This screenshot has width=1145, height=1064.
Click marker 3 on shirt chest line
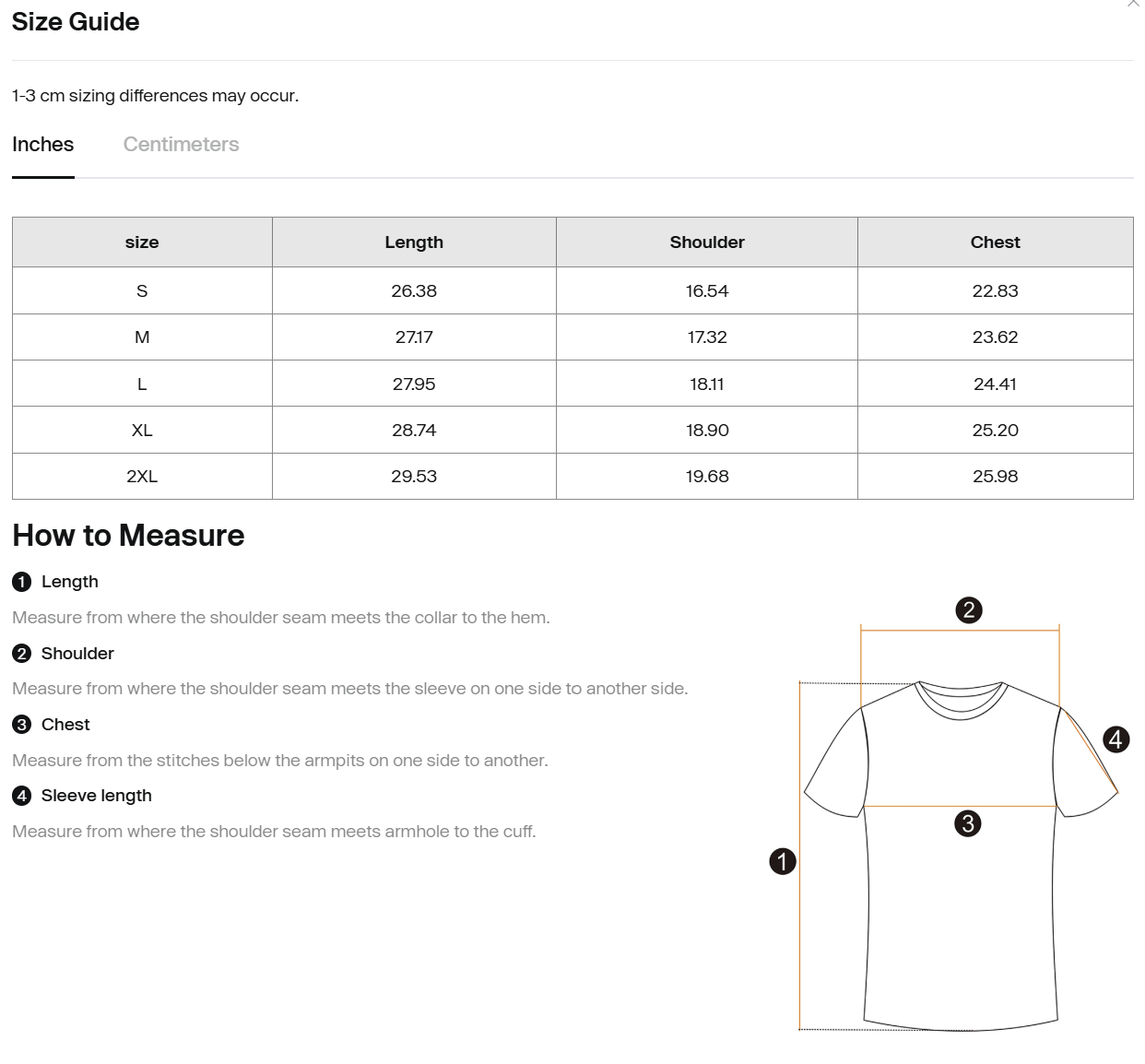[x=967, y=823]
